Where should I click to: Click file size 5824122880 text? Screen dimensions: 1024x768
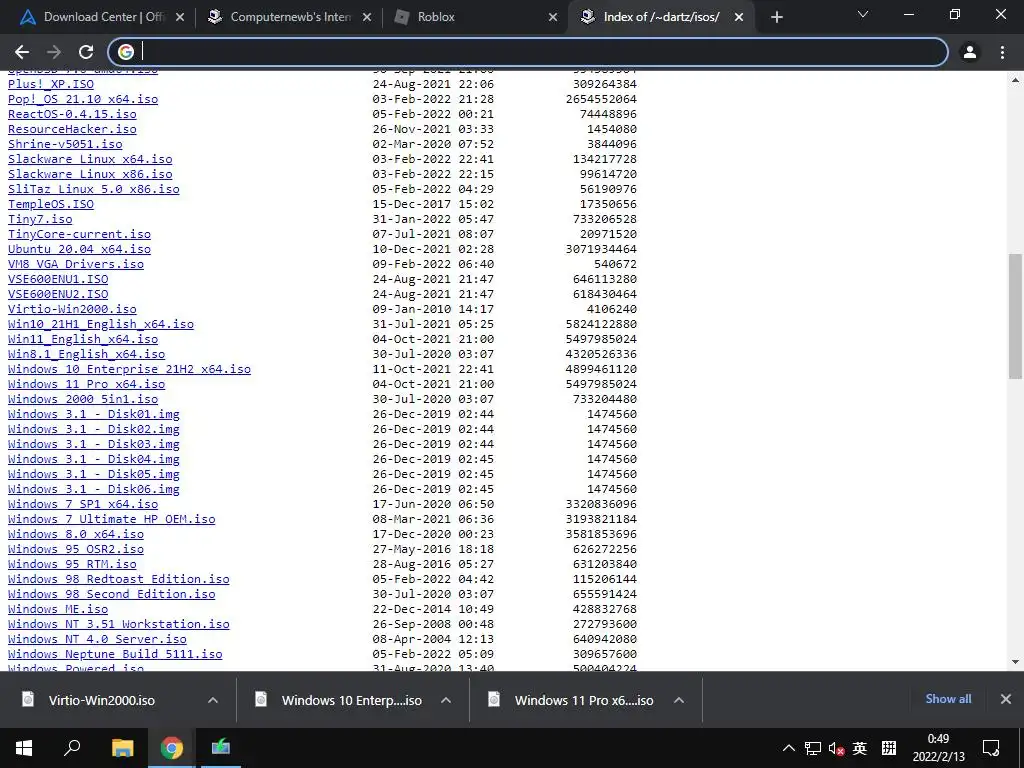(601, 324)
